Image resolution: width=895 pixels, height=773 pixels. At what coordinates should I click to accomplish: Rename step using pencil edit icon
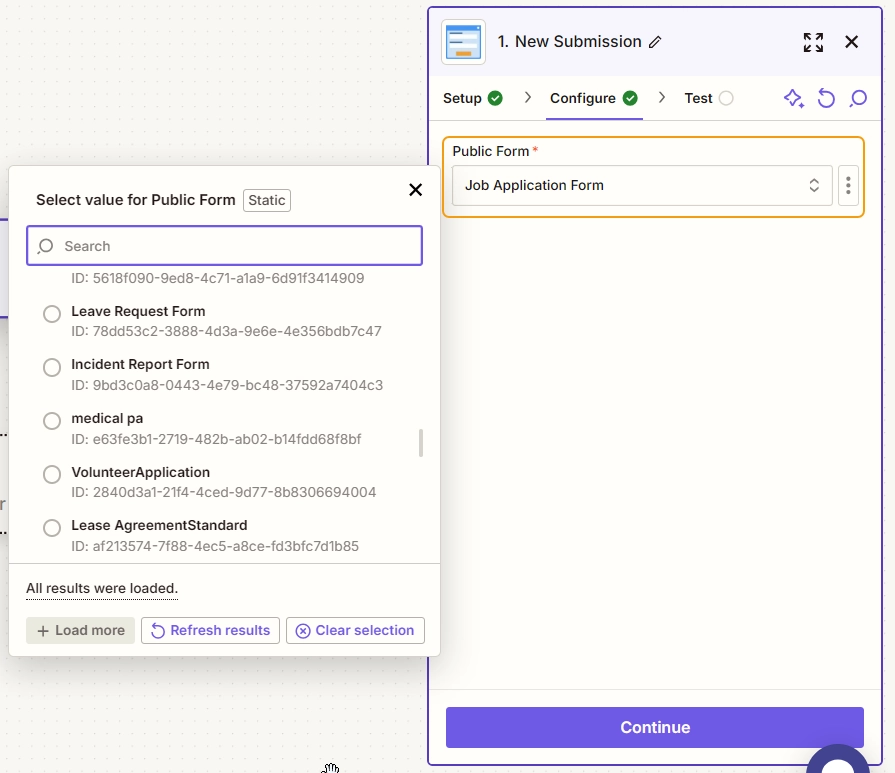coord(655,42)
